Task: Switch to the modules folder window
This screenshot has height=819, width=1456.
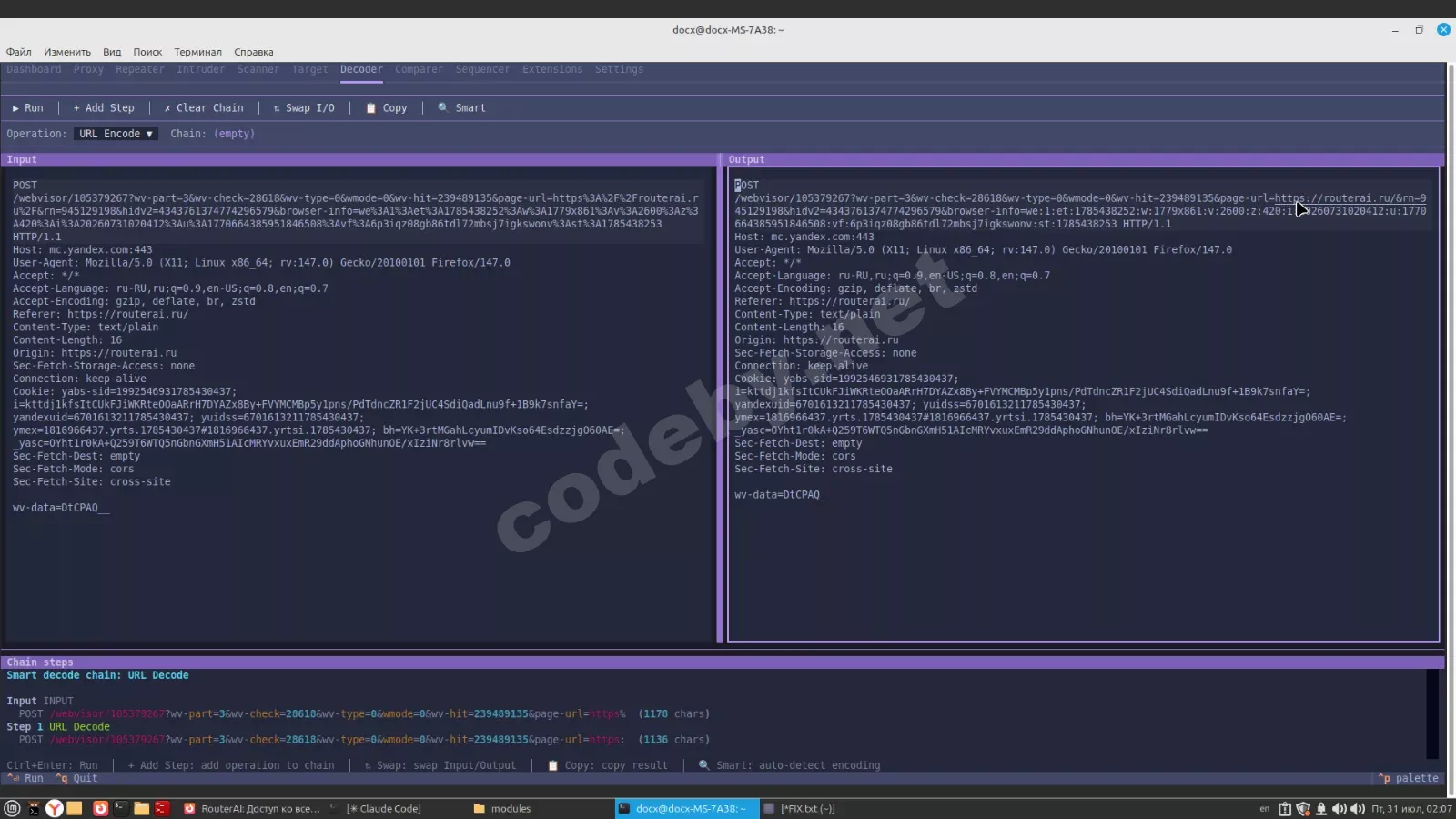Action: click(x=503, y=808)
